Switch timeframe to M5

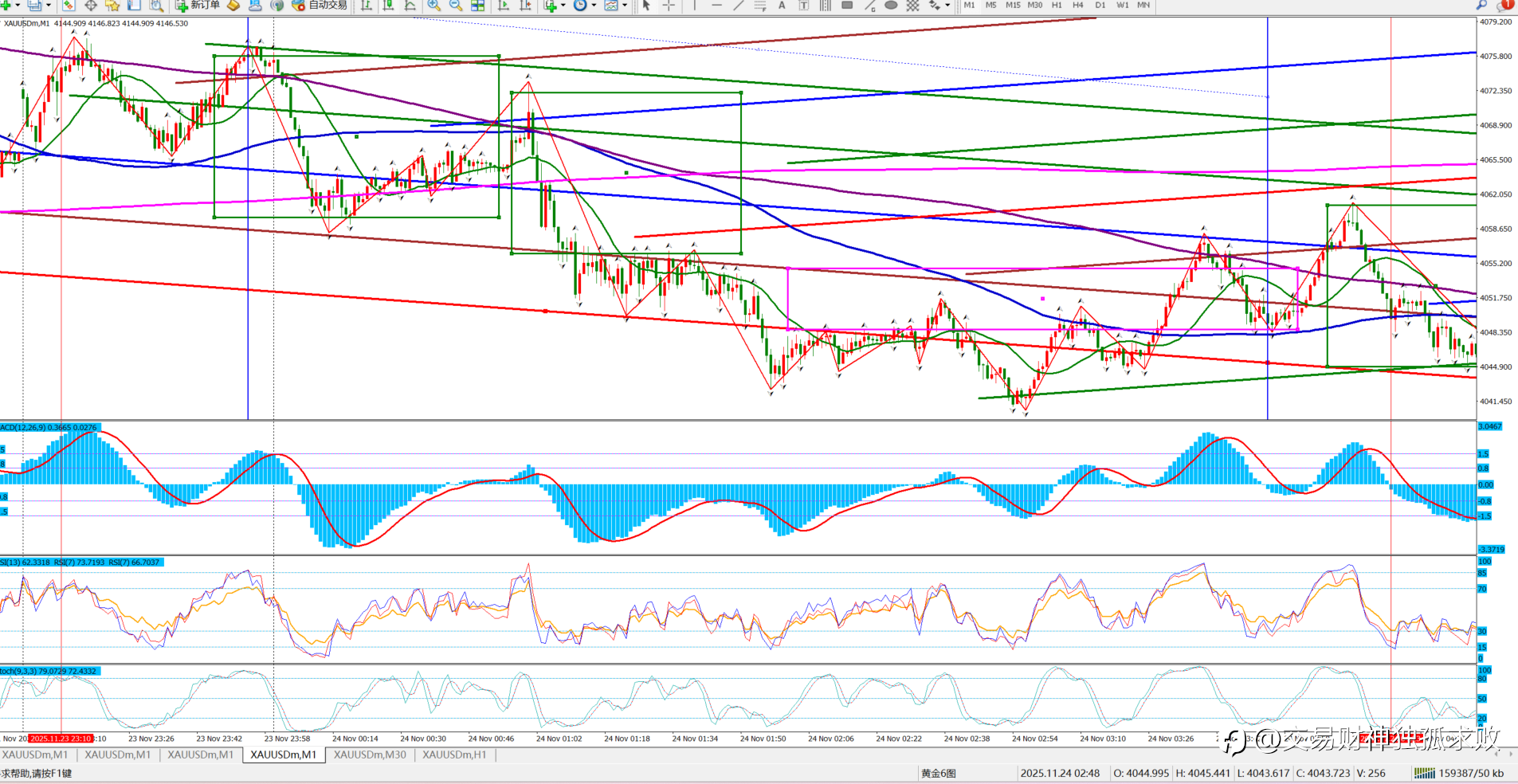coord(990,5)
